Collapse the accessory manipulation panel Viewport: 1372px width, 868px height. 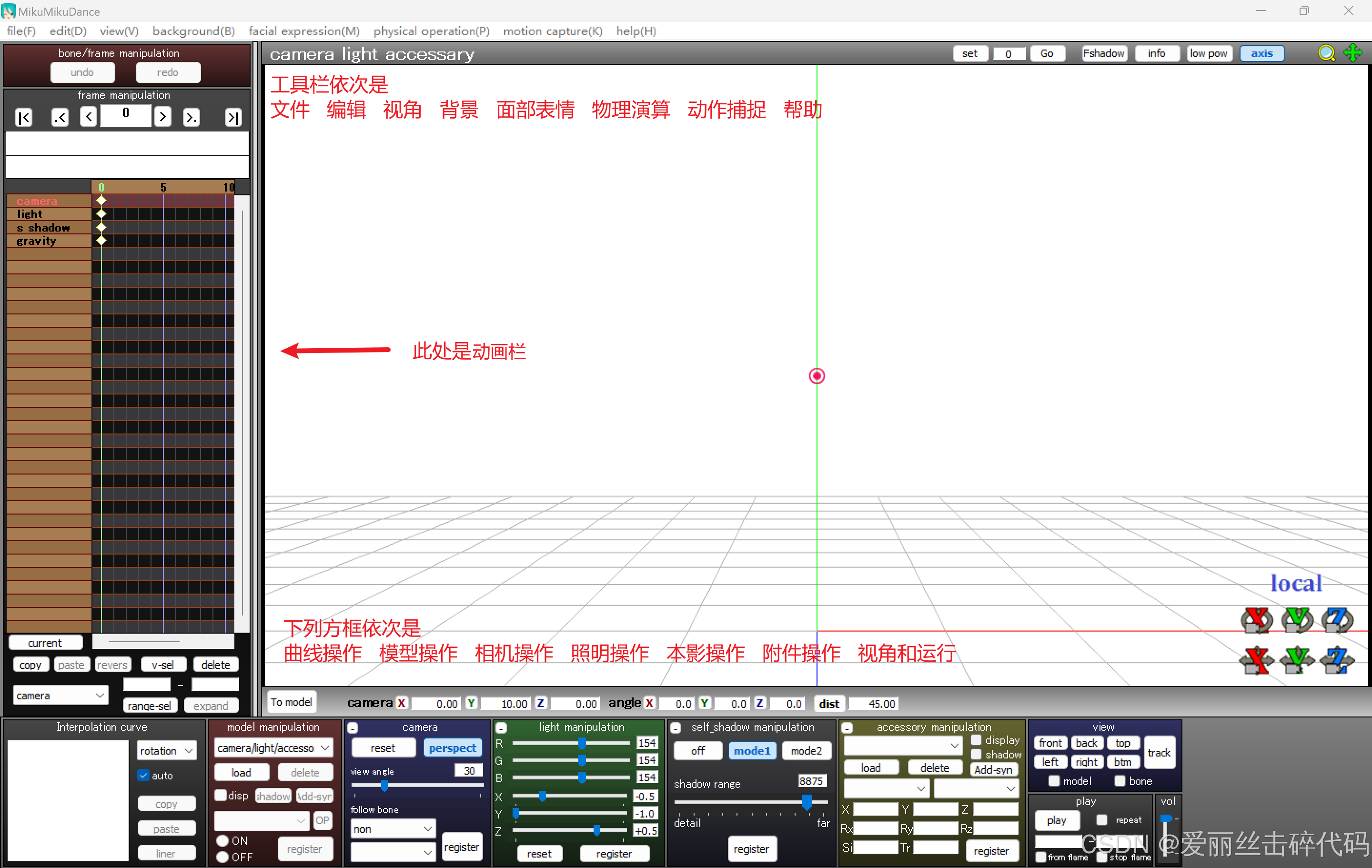point(847,728)
